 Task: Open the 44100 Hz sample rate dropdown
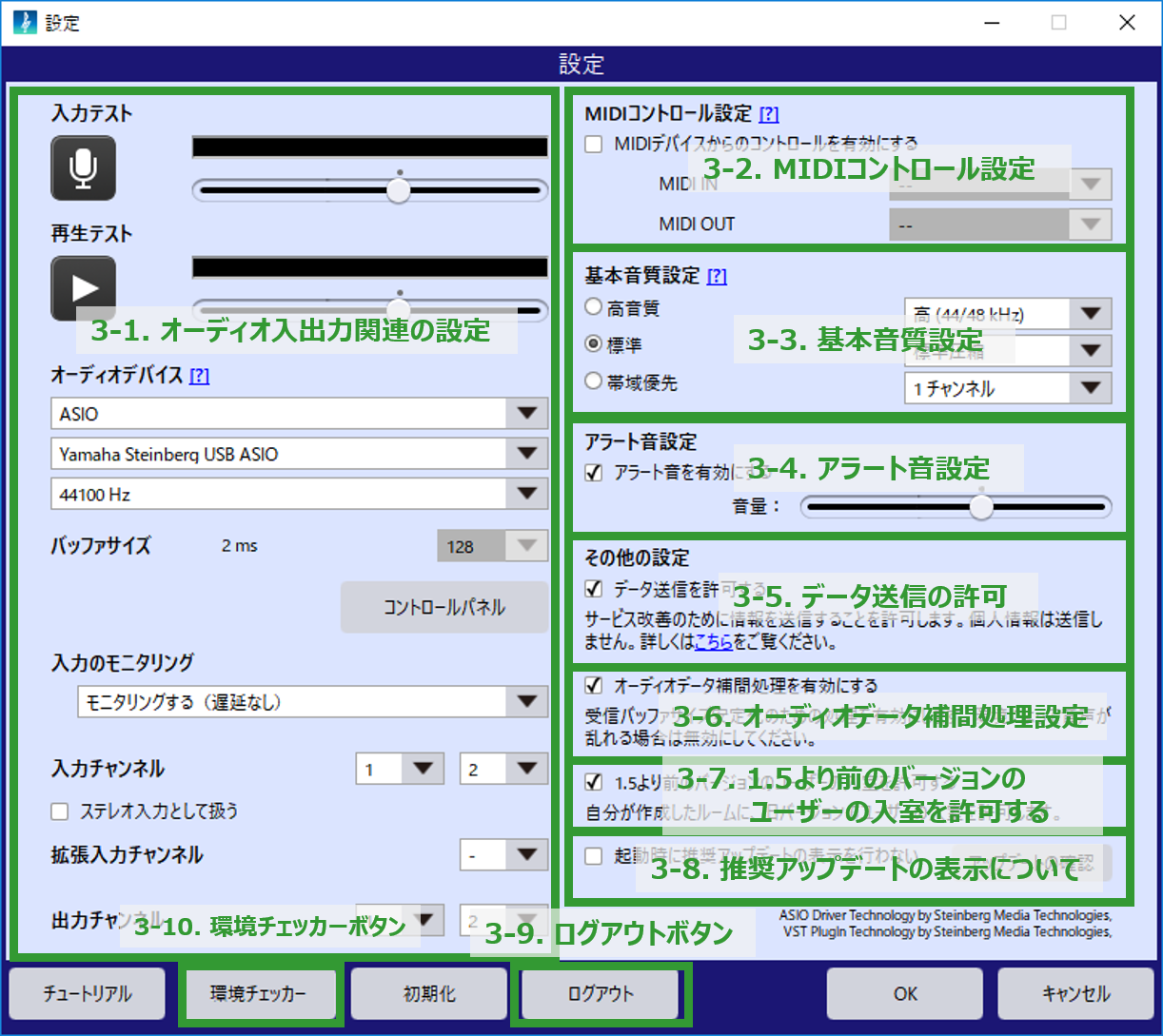point(299,495)
